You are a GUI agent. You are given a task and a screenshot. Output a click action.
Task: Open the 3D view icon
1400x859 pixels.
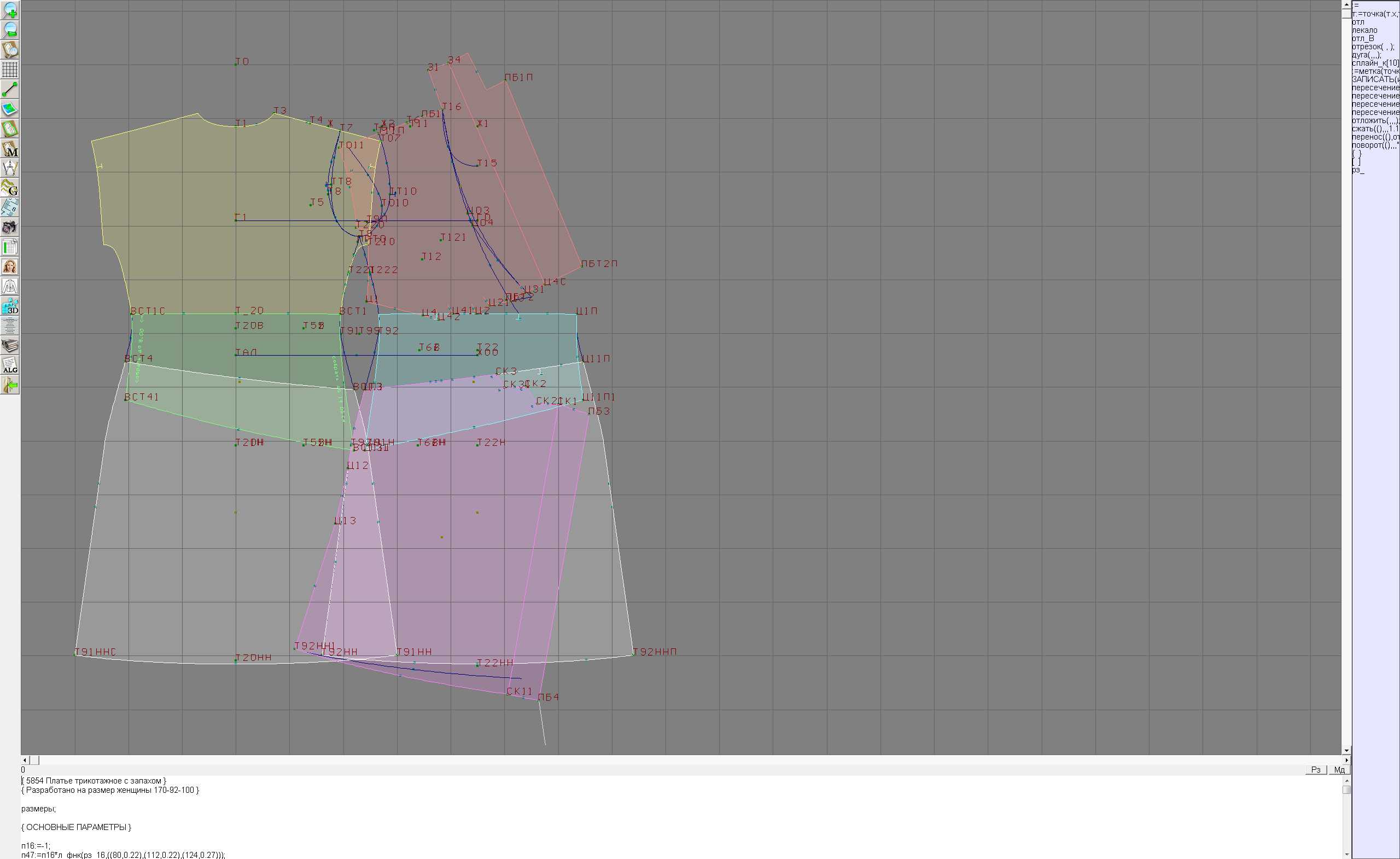click(10, 306)
